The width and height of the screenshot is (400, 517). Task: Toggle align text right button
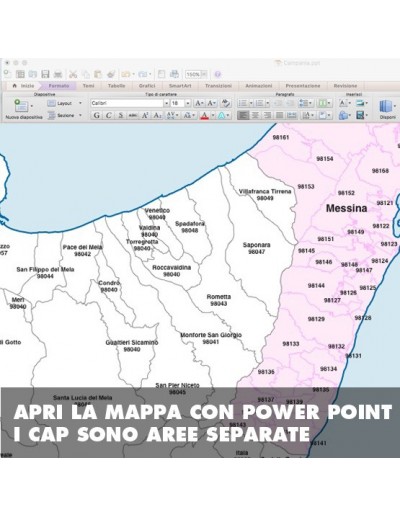click(267, 115)
